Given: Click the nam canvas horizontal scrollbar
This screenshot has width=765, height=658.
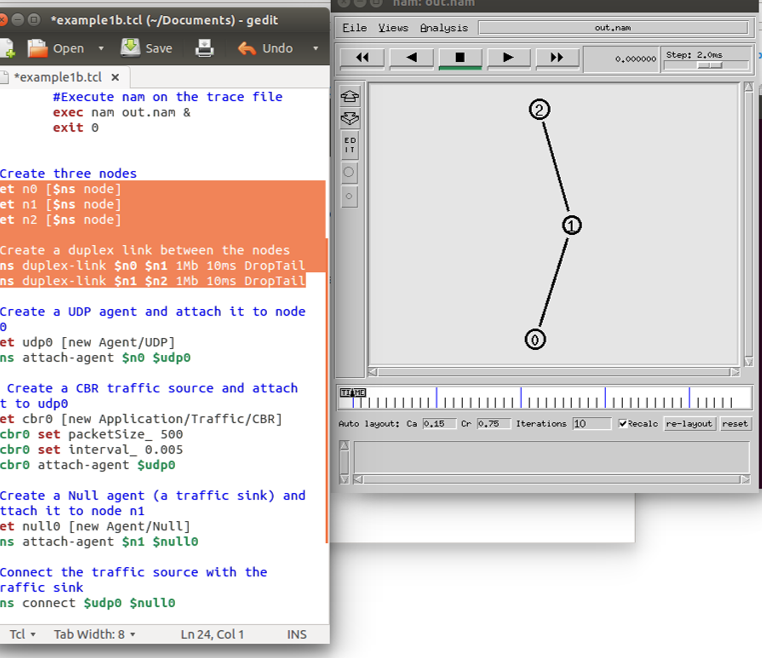Looking at the screenshot, I should tap(554, 372).
